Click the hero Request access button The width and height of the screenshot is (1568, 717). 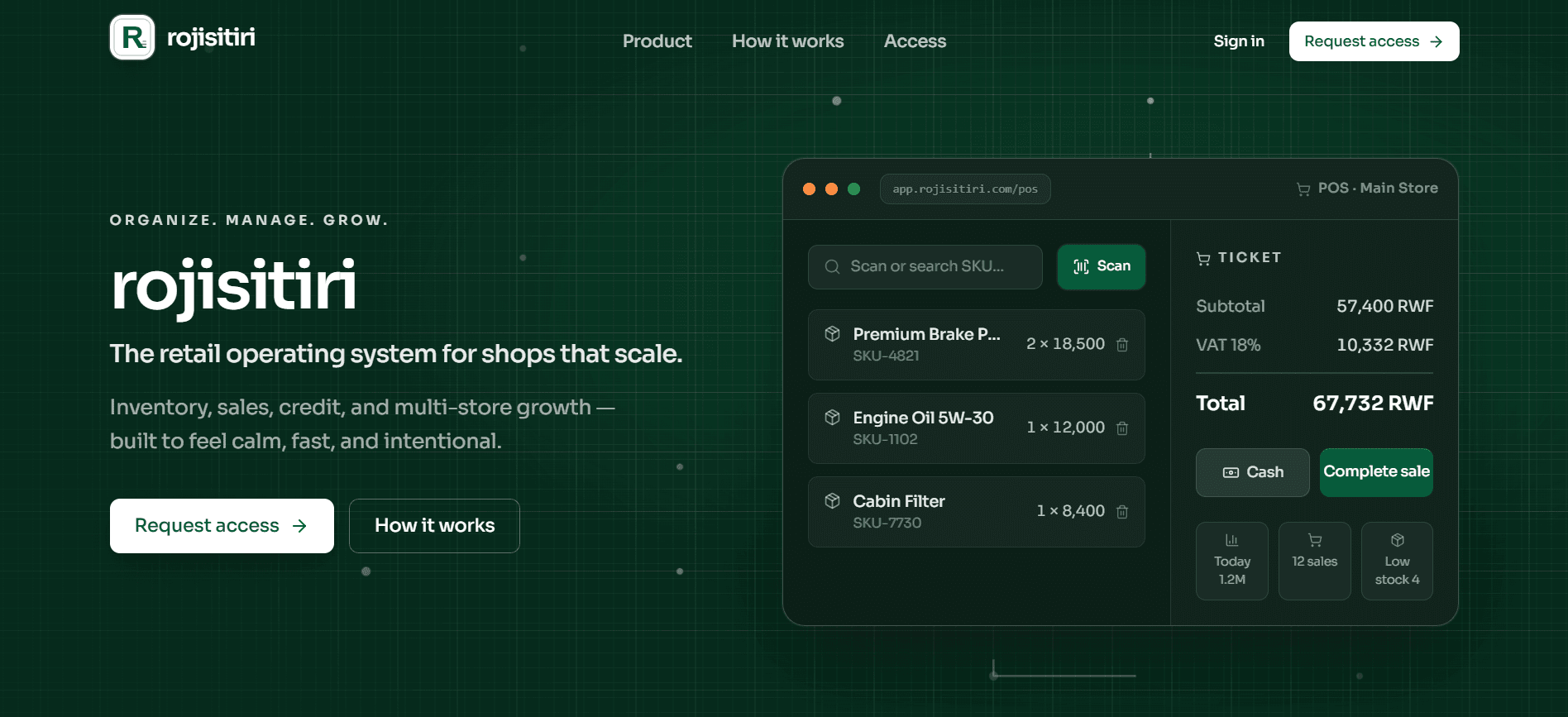(x=222, y=526)
